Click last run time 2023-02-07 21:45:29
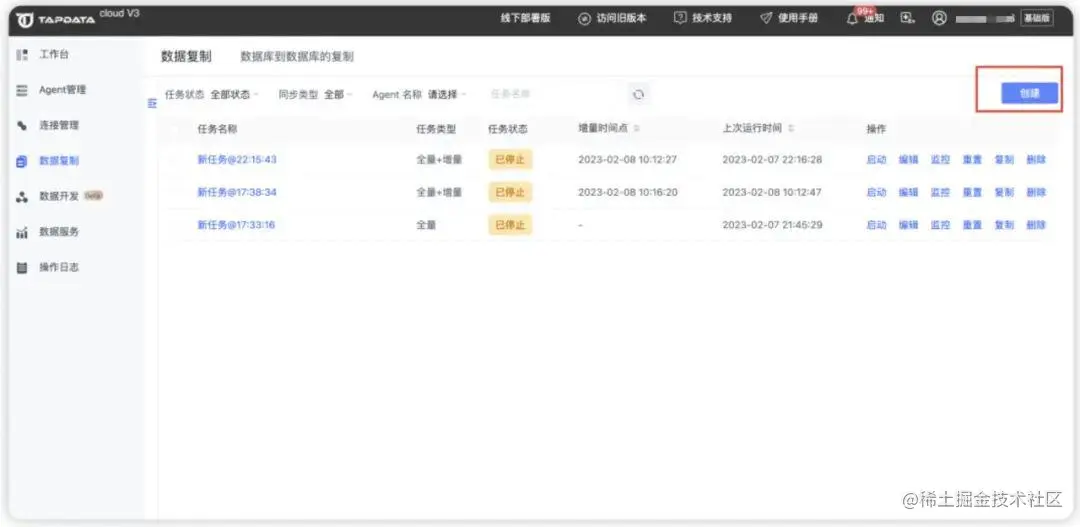 (772, 225)
